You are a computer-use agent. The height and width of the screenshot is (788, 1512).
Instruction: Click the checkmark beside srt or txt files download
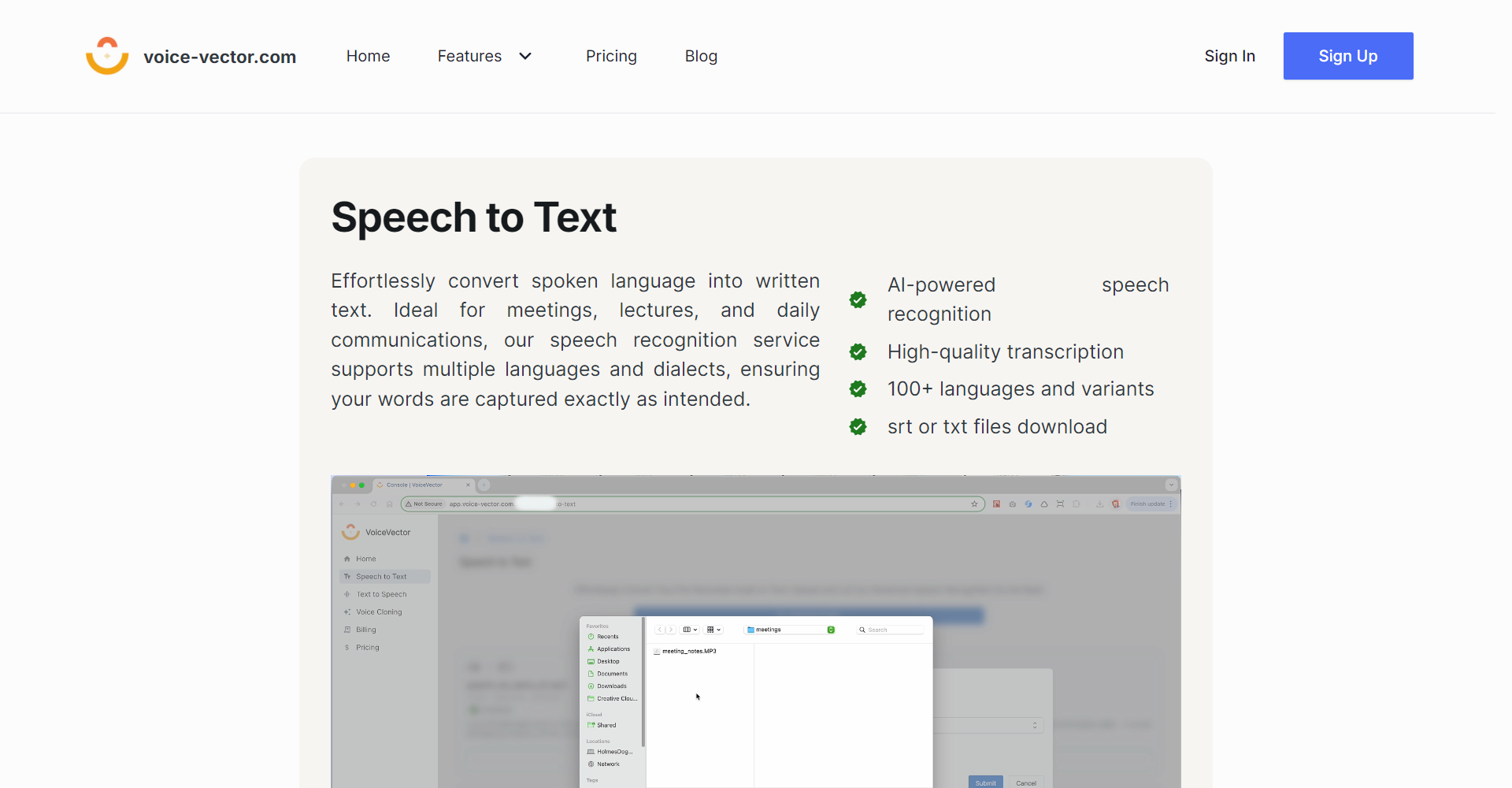(858, 426)
